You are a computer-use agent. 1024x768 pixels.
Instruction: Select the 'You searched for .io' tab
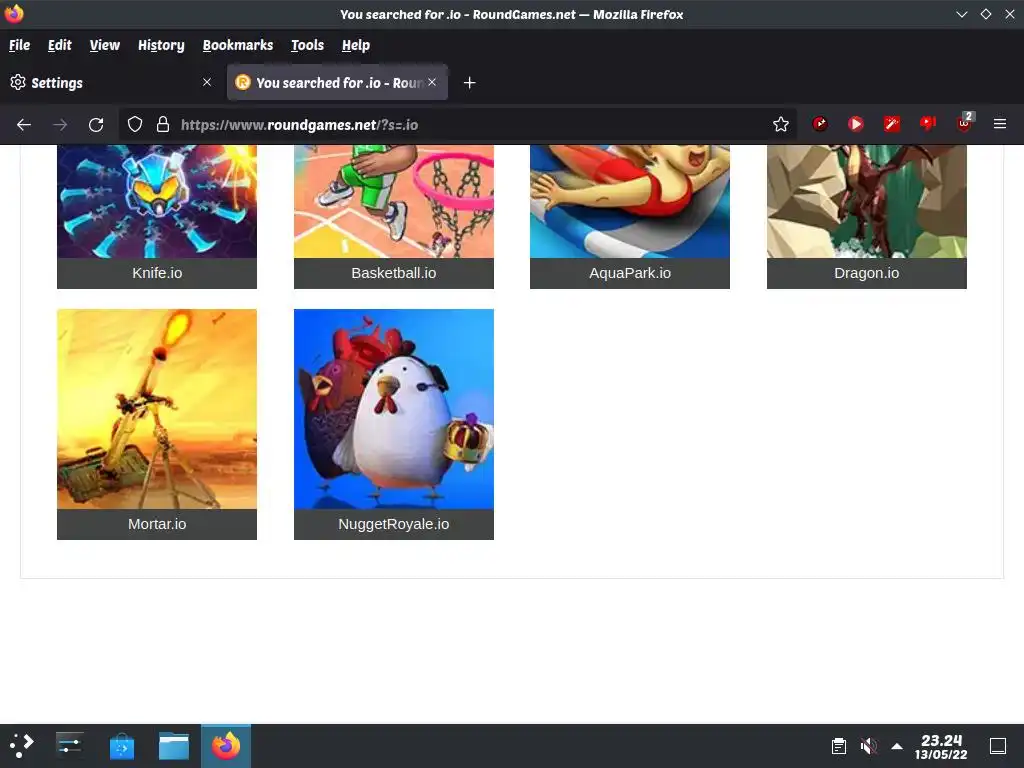click(x=337, y=83)
